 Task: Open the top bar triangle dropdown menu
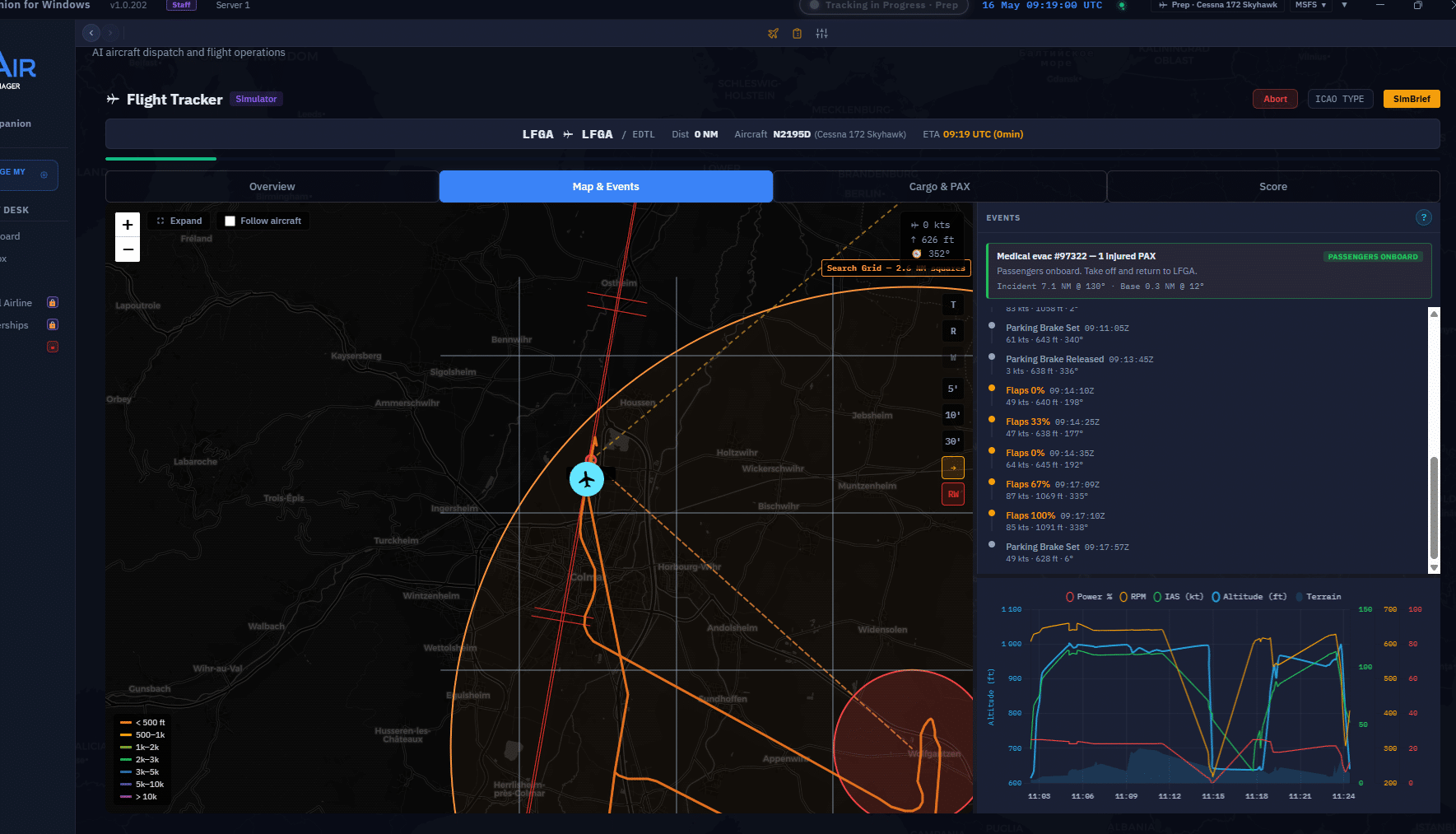coord(1344,5)
